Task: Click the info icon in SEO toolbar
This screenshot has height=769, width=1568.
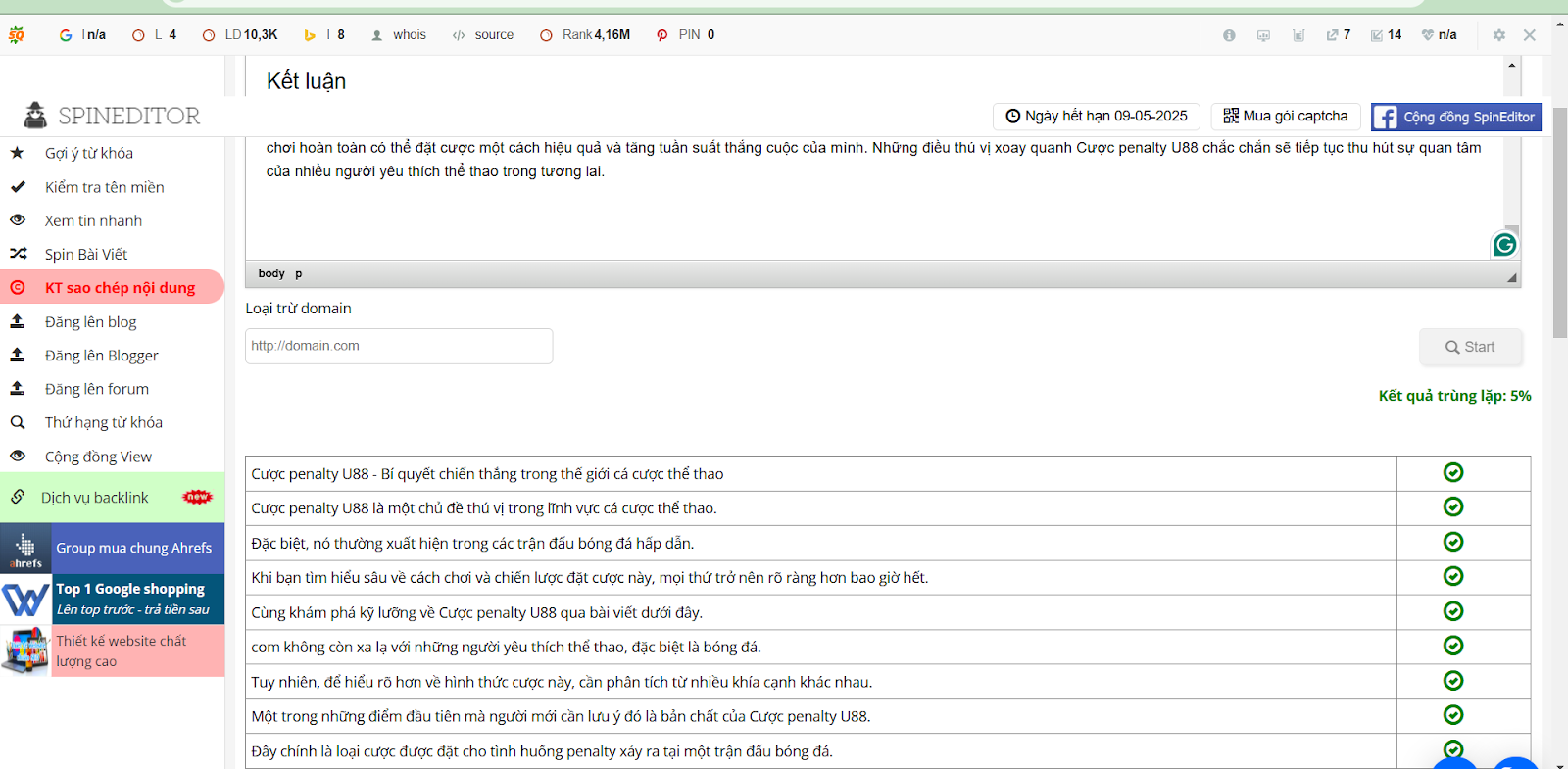Action: 1229,35
